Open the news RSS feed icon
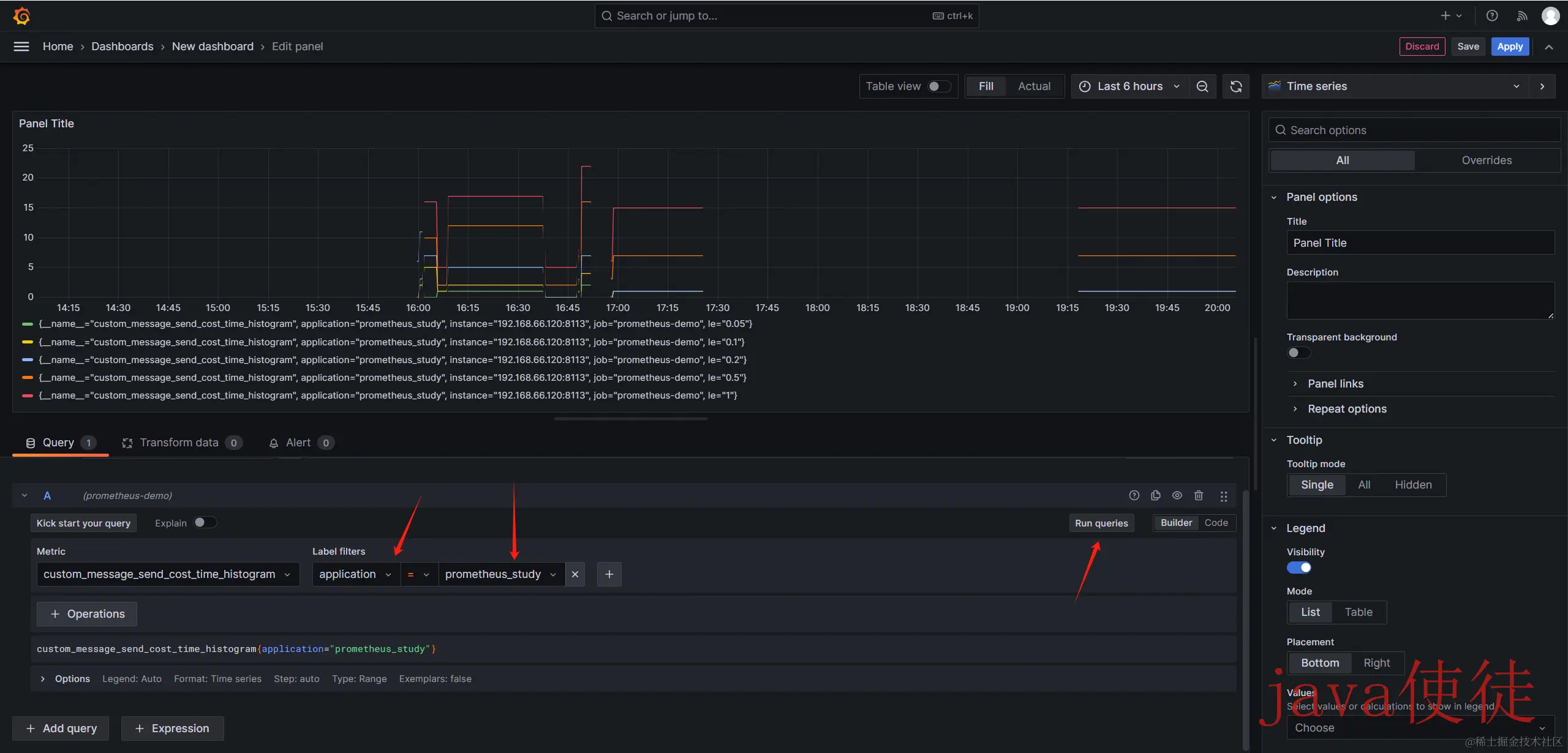The image size is (1568, 753). 1521,16
